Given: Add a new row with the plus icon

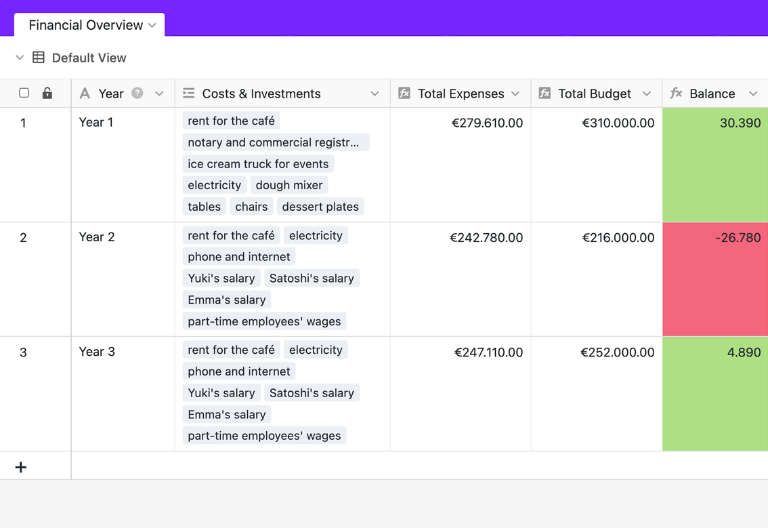Looking at the screenshot, I should 21,467.
